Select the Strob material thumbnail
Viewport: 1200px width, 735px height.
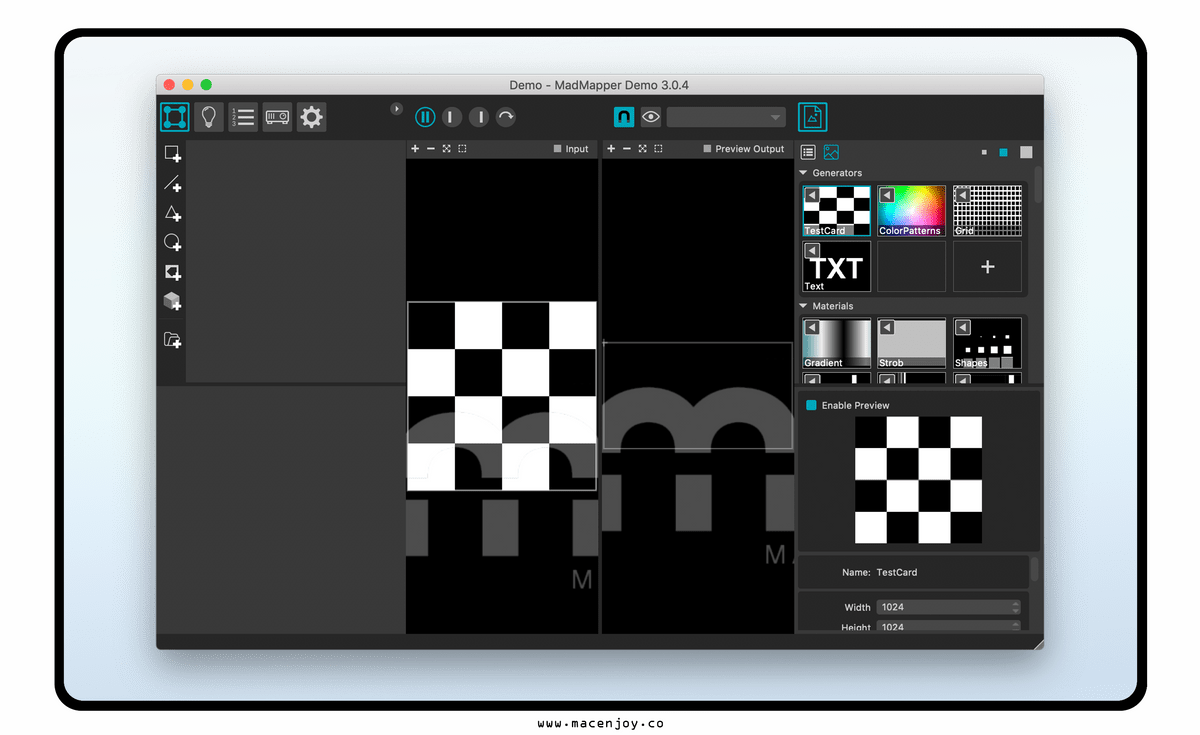[912, 343]
